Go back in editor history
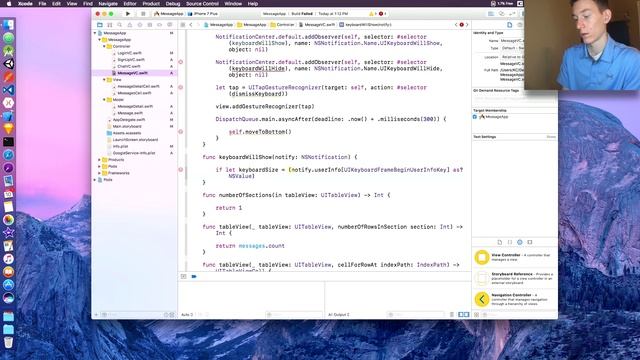640x360 pixels. (191, 25)
